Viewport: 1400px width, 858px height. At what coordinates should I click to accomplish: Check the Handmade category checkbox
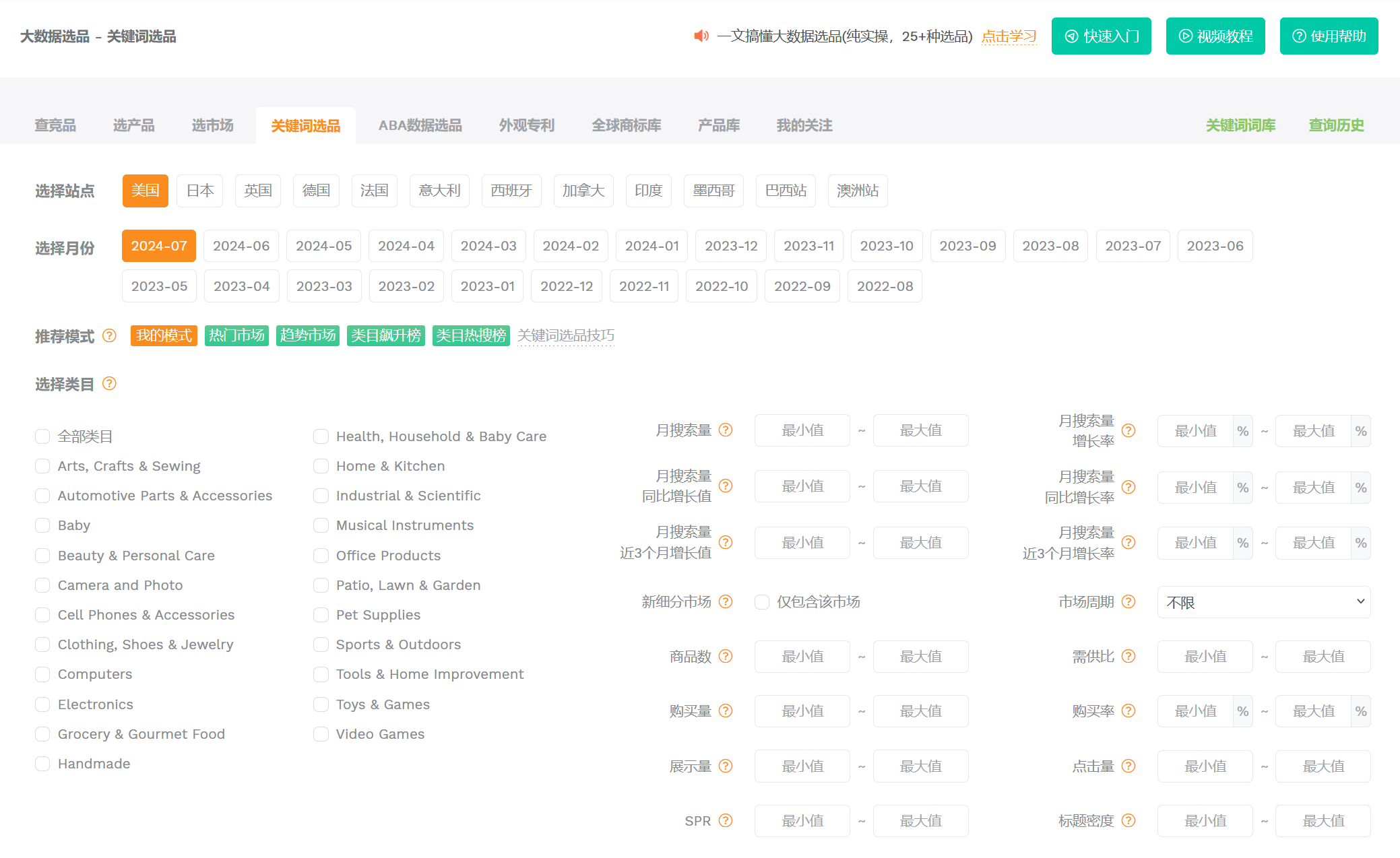pos(42,764)
